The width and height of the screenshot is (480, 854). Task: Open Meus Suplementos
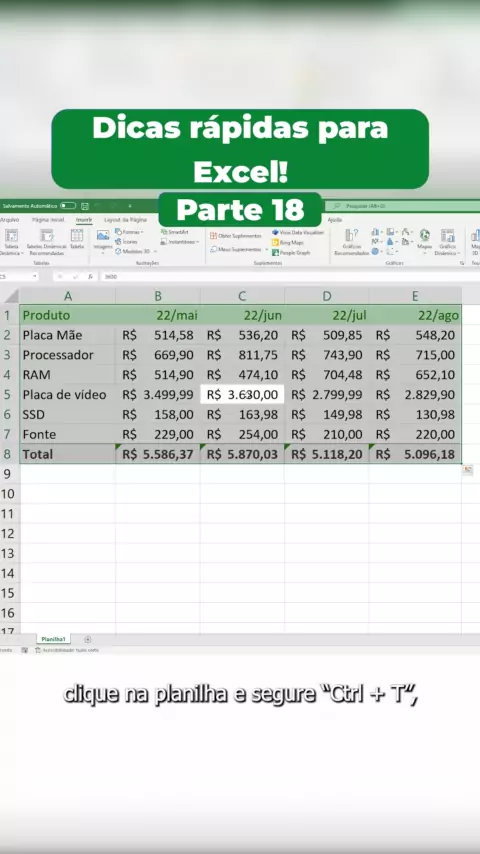click(x=239, y=249)
